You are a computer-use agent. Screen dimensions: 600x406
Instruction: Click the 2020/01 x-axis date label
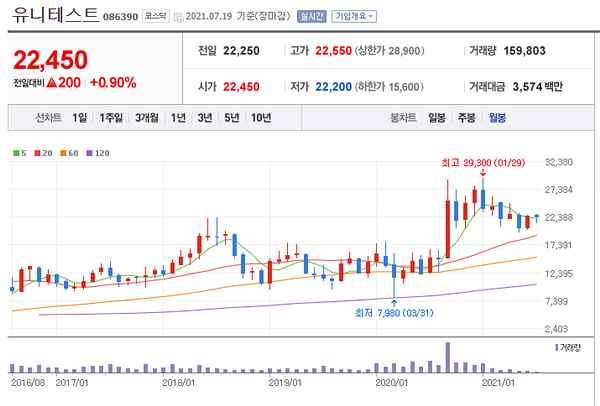[x=391, y=383]
